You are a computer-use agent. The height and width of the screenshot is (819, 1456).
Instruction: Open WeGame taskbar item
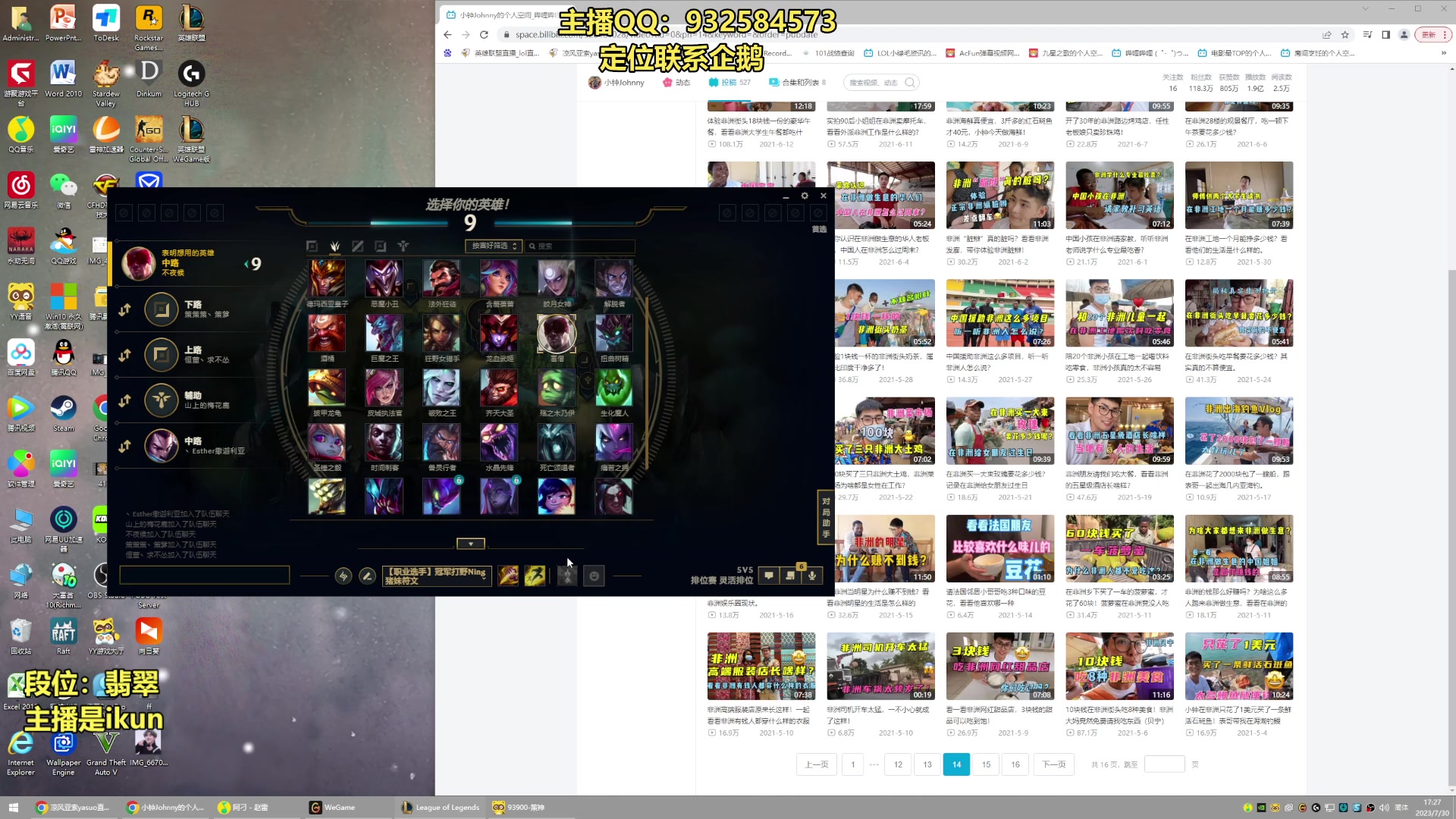332,808
